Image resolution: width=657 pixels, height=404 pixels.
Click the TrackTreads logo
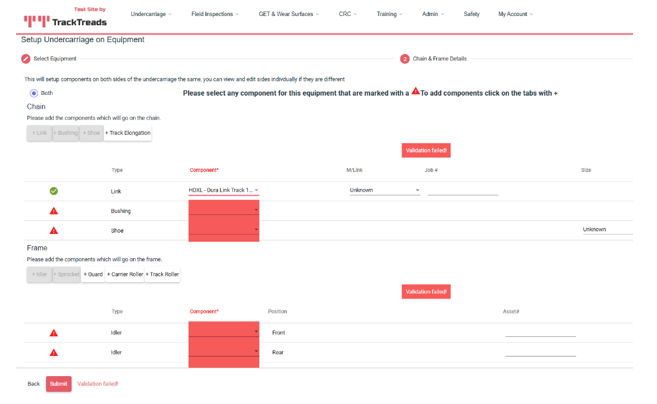66,20
